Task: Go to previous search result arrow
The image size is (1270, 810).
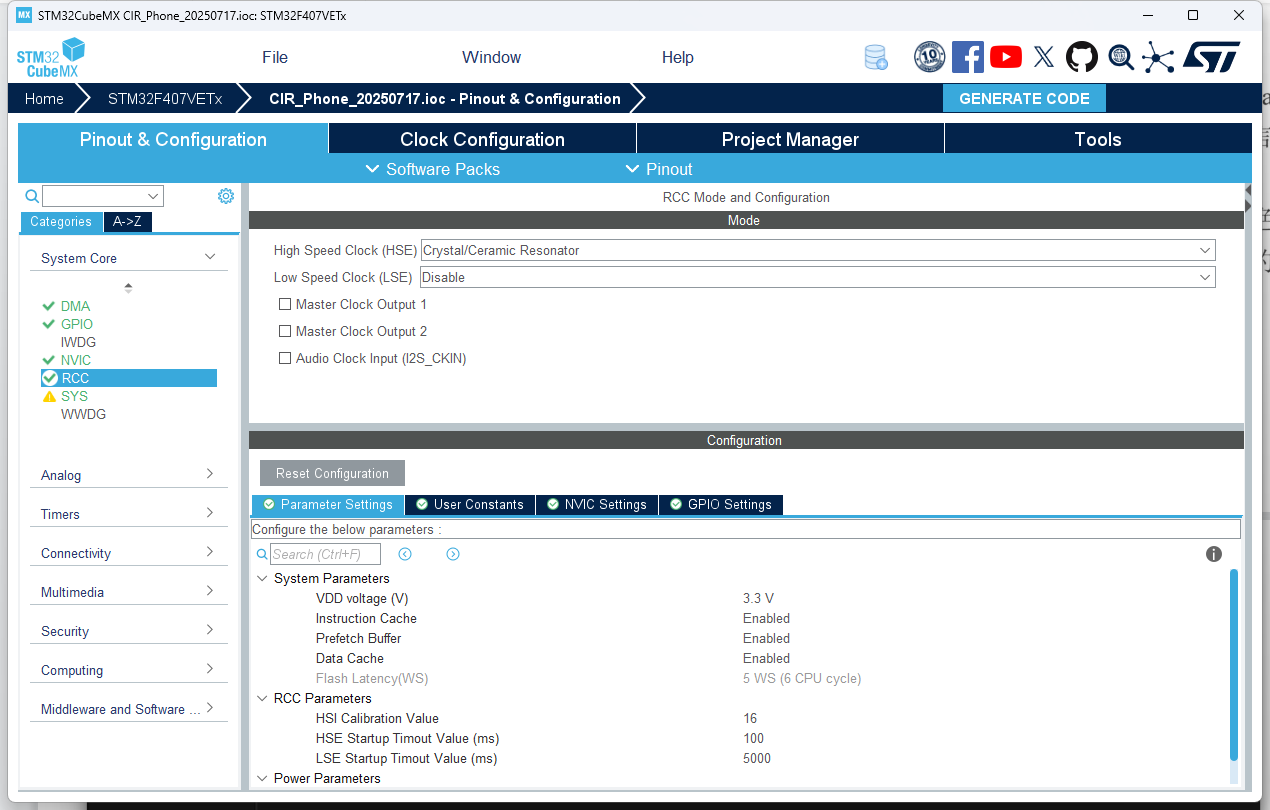Action: pyautogui.click(x=405, y=554)
